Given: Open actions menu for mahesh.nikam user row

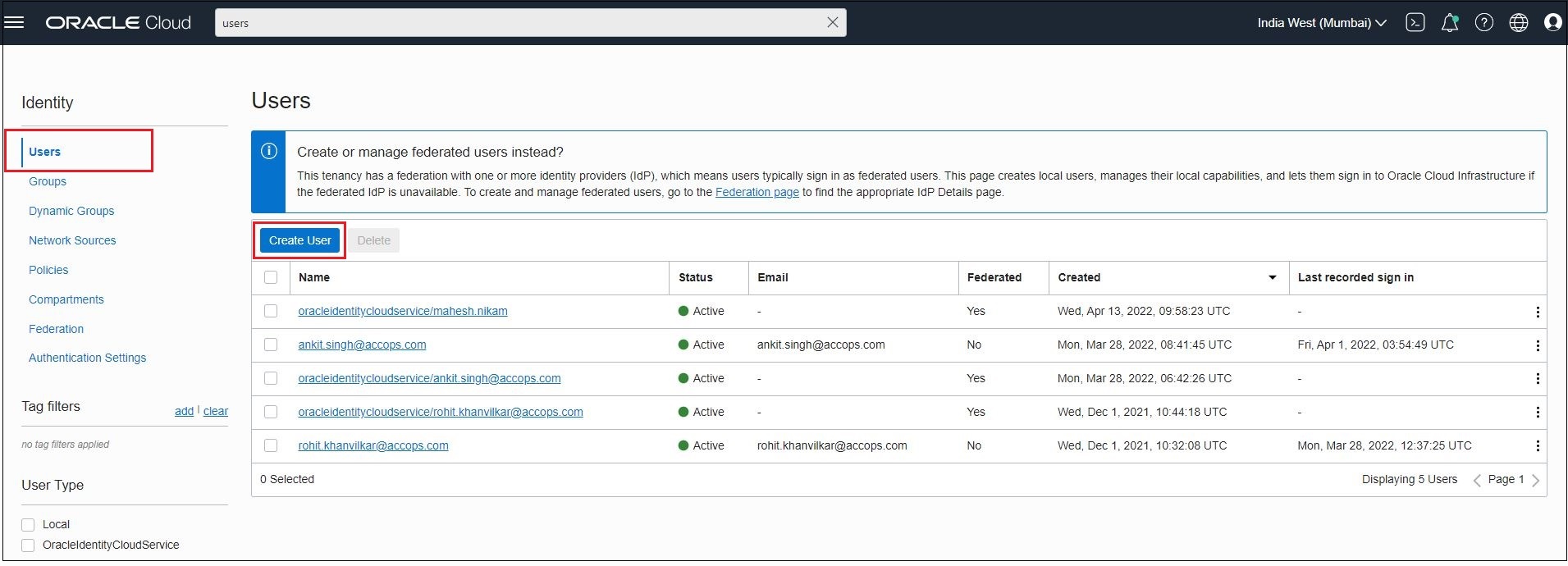Looking at the screenshot, I should coord(1537,312).
